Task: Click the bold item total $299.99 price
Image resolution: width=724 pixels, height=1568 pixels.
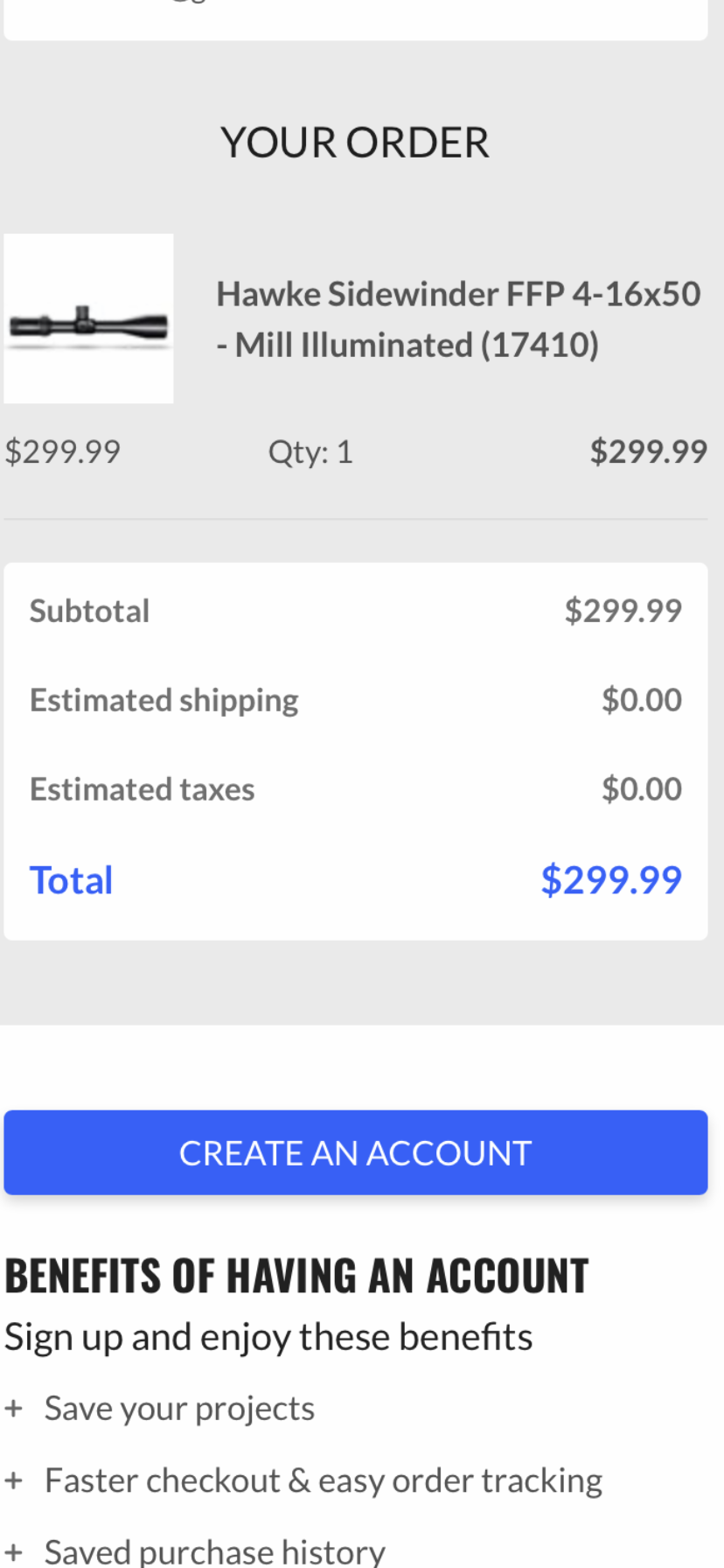Action: [649, 451]
